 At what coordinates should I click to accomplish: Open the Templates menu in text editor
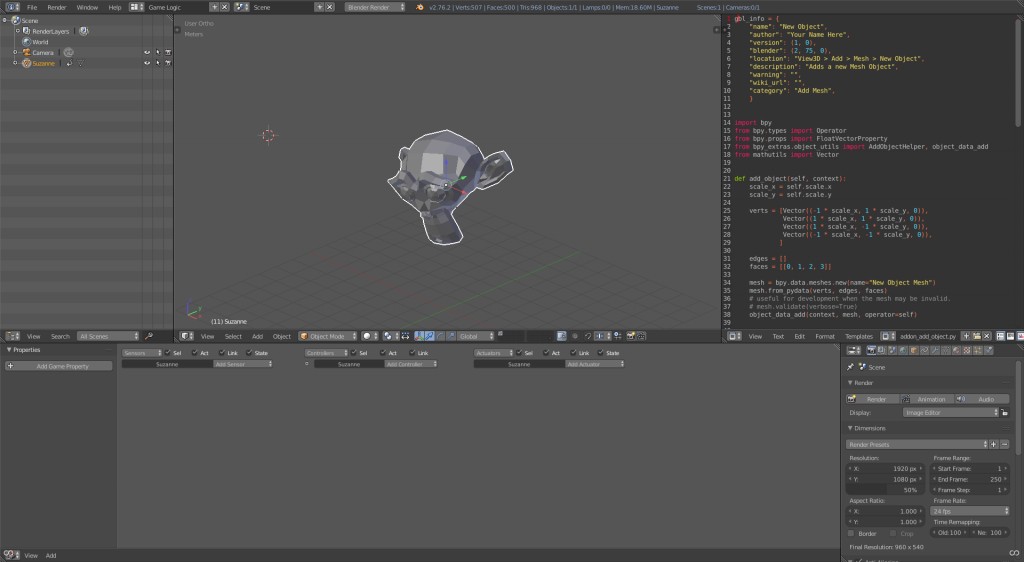click(x=858, y=336)
